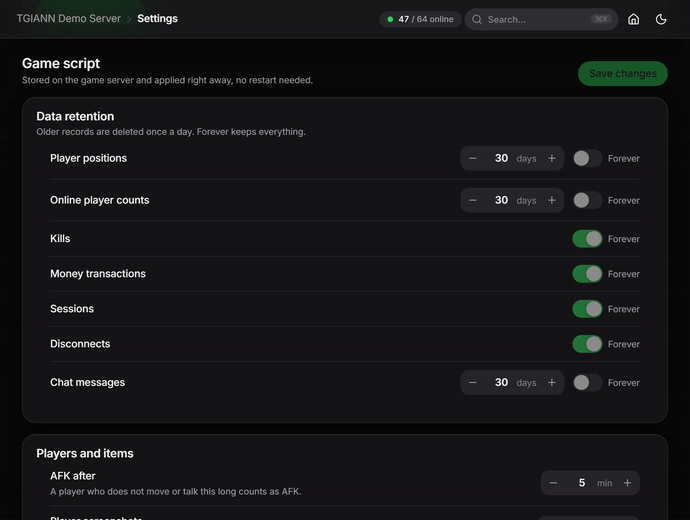Click Online player counts days value

click(501, 200)
